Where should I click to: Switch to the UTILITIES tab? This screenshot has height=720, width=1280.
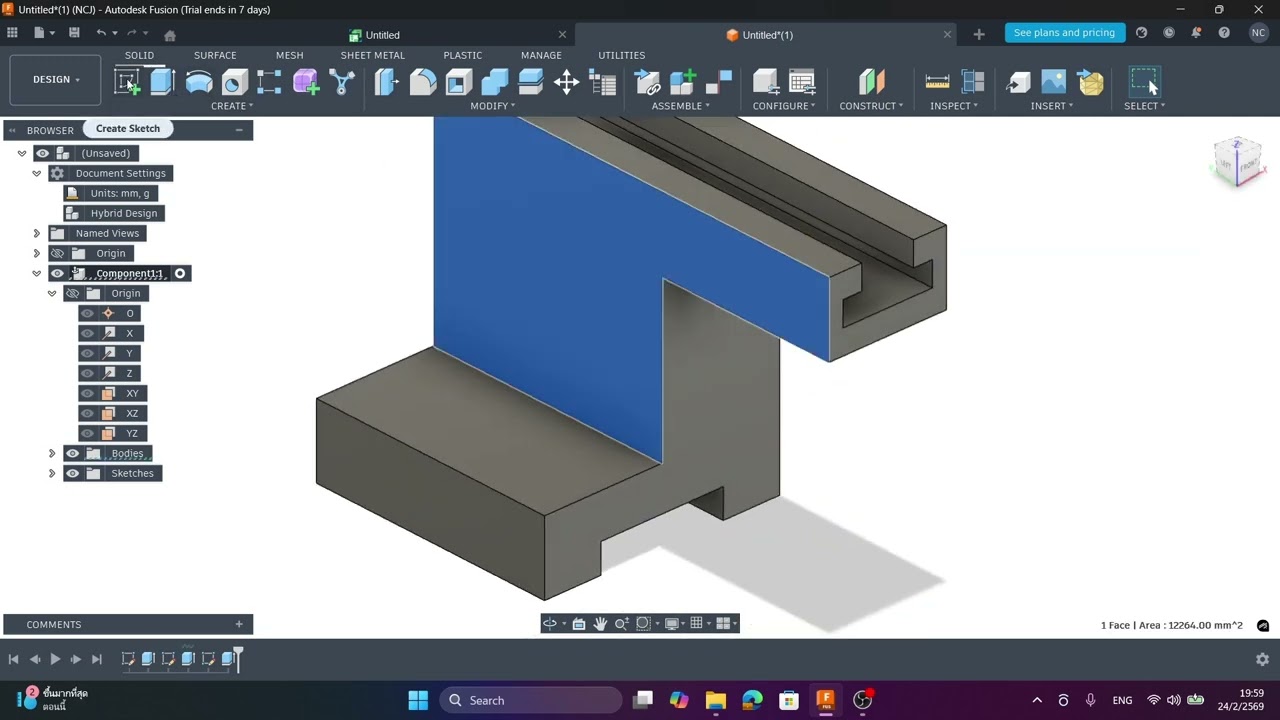tap(622, 55)
